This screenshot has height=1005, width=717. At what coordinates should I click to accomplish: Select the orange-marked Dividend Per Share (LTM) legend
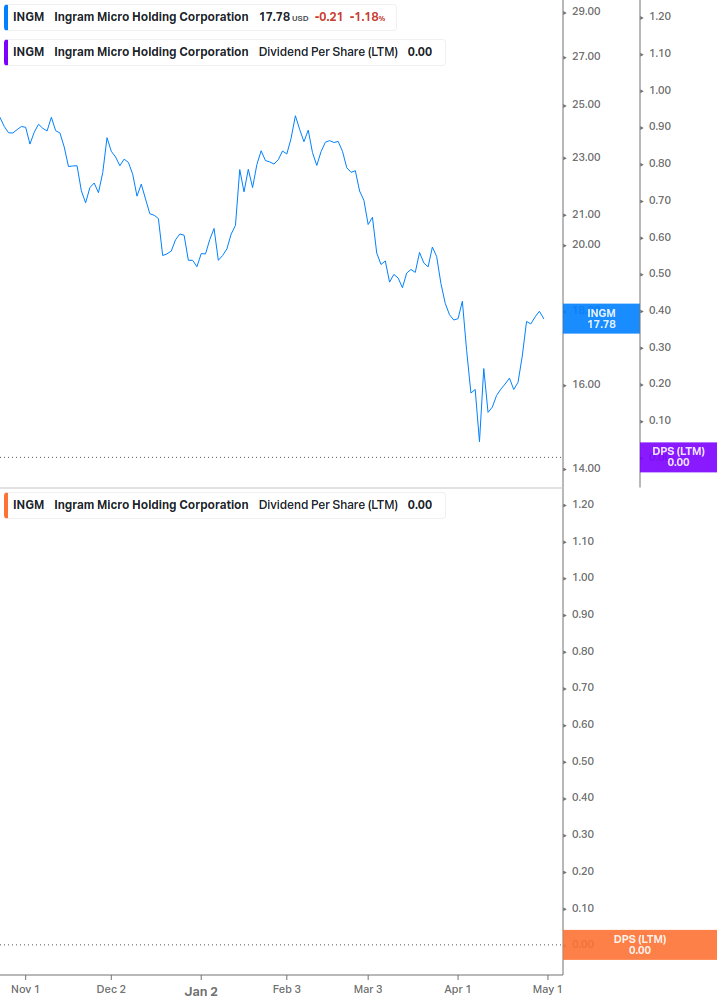tap(224, 505)
